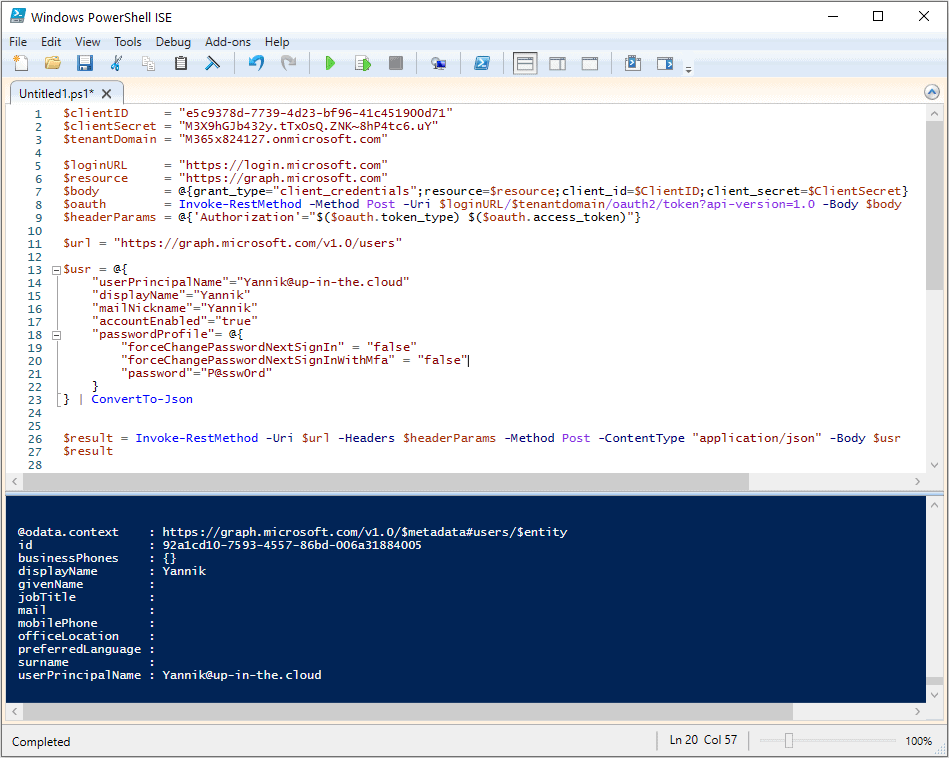Collapse the $usr hashtable block at line 13
This screenshot has width=949, height=758.
coord(56,270)
